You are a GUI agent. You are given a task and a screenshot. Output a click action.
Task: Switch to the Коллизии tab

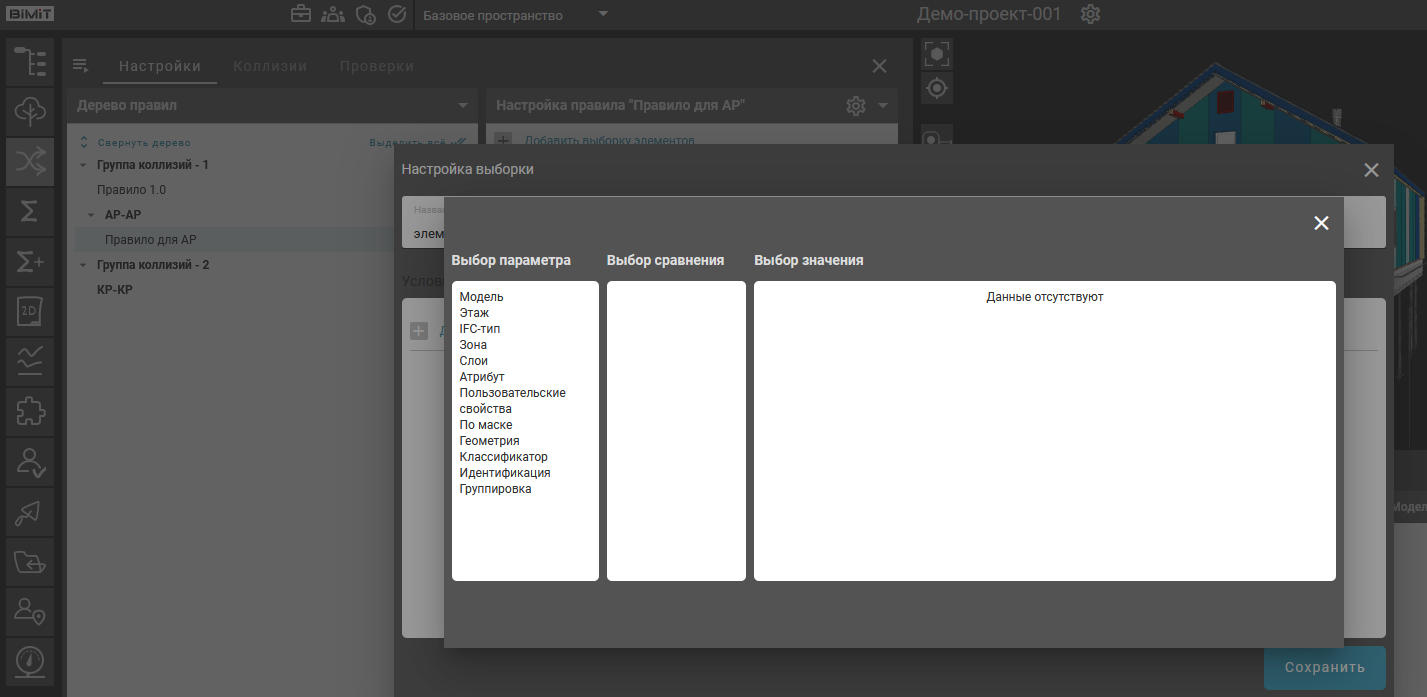coord(270,66)
